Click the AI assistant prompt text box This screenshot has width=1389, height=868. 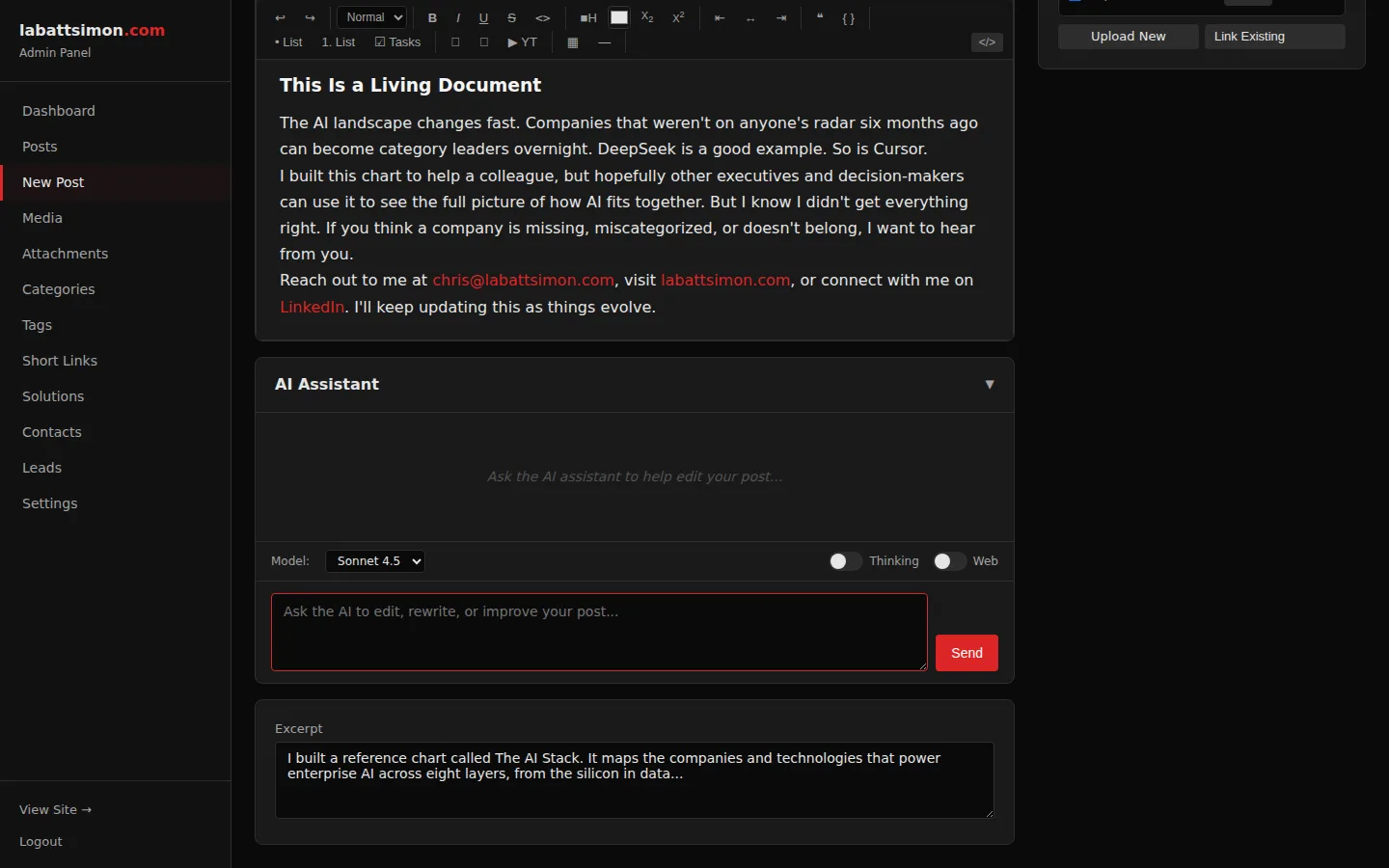pyautogui.click(x=599, y=632)
